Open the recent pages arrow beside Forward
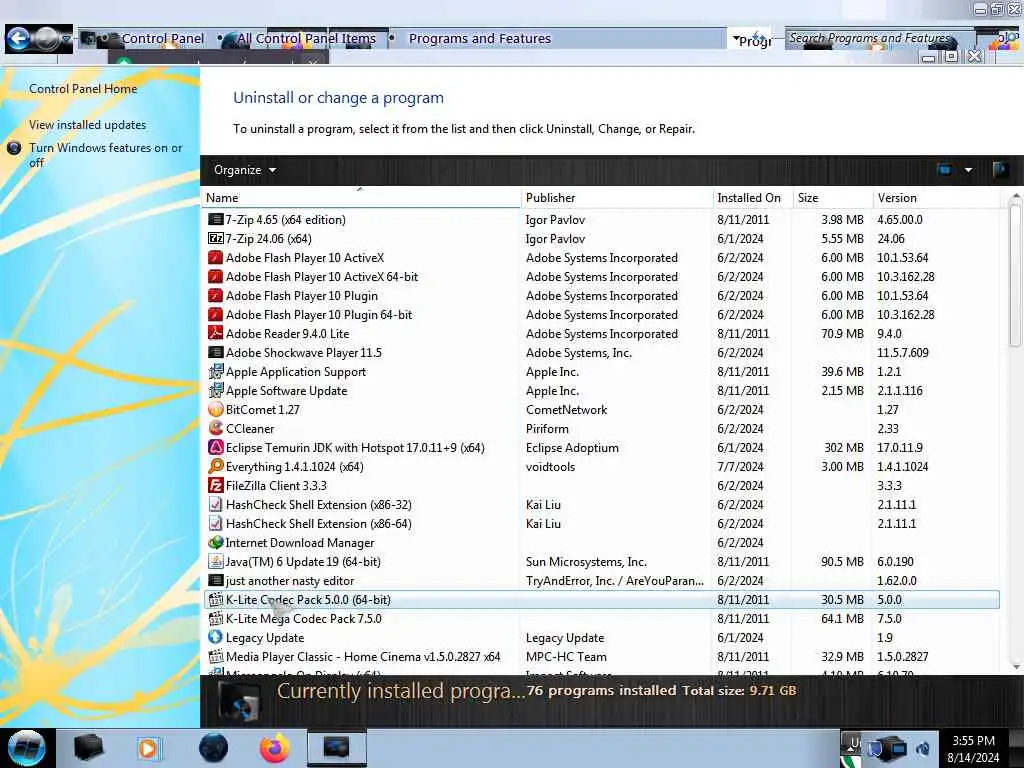 [66, 39]
